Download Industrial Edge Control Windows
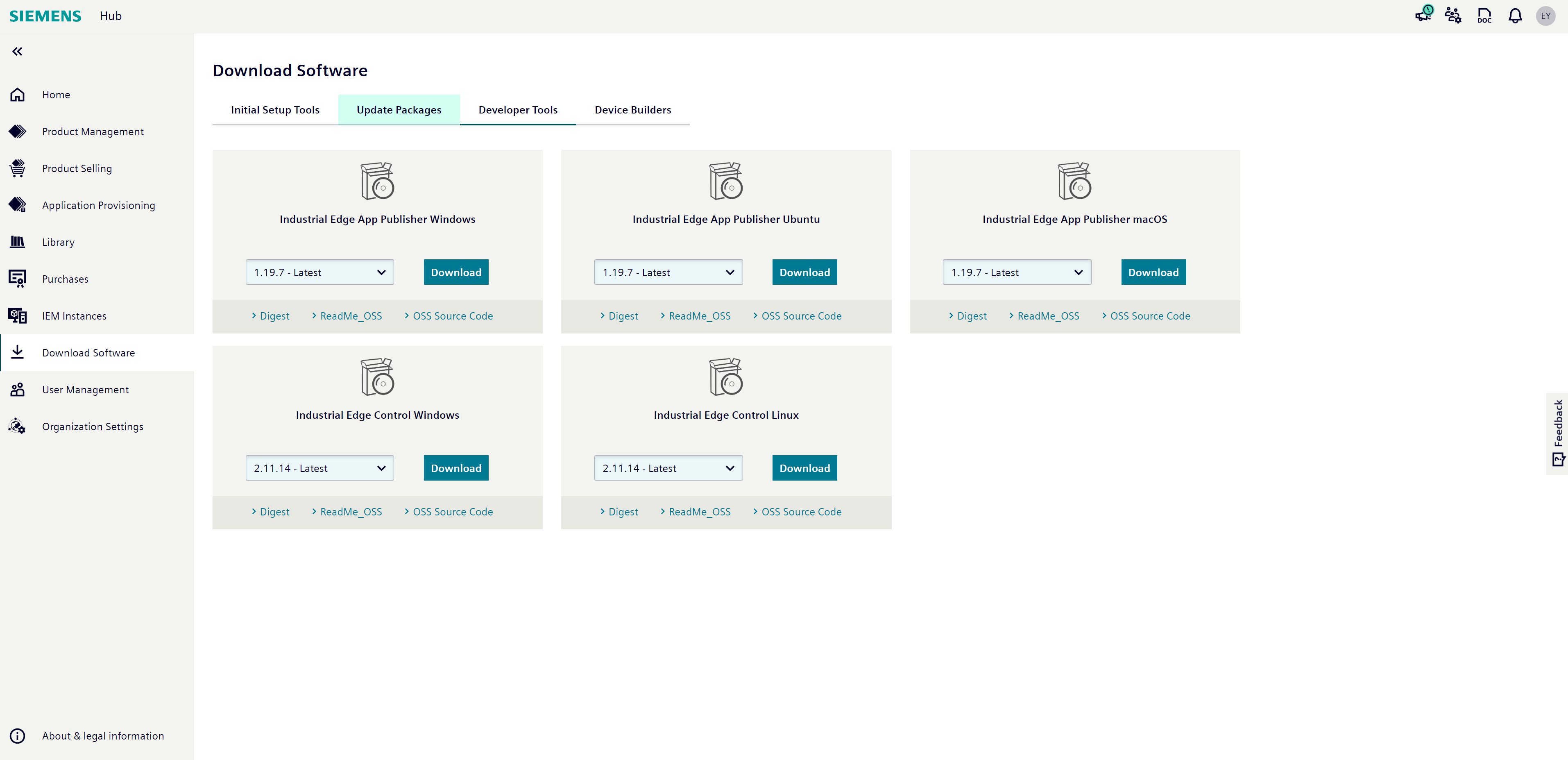1568x760 pixels. click(456, 468)
